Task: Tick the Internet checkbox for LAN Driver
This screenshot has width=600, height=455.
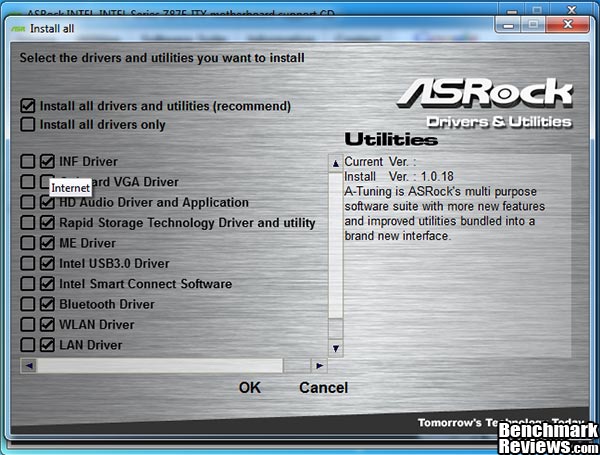Action: coord(28,345)
